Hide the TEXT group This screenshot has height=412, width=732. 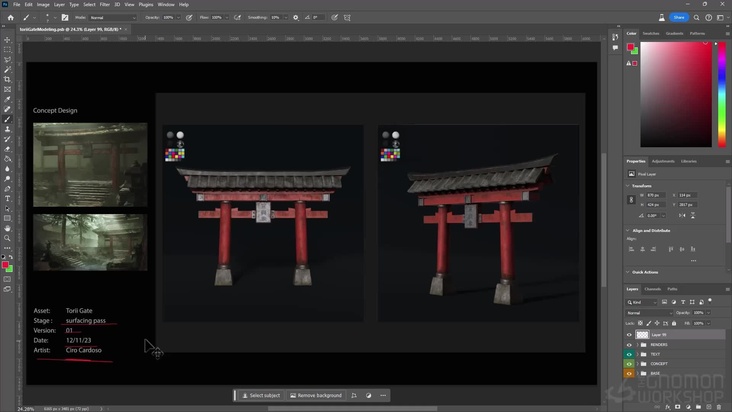click(629, 354)
